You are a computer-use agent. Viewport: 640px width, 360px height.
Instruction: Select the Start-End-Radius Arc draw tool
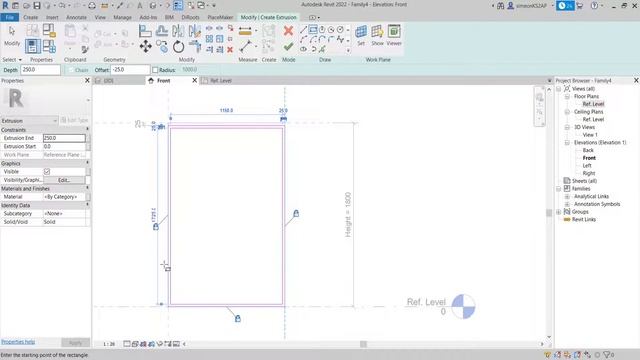(x=303, y=40)
